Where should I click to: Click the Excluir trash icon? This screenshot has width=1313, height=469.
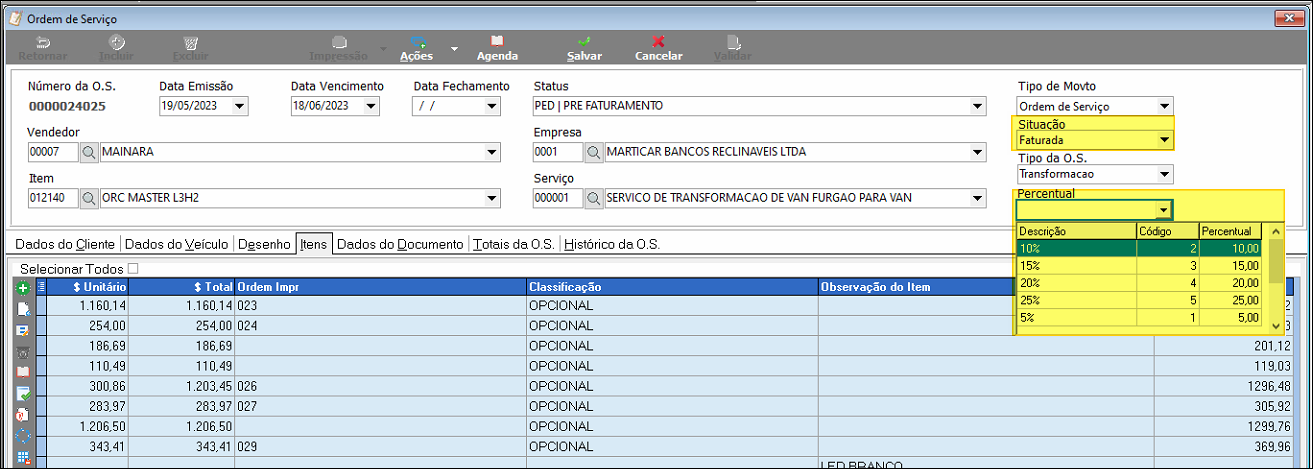(190, 42)
